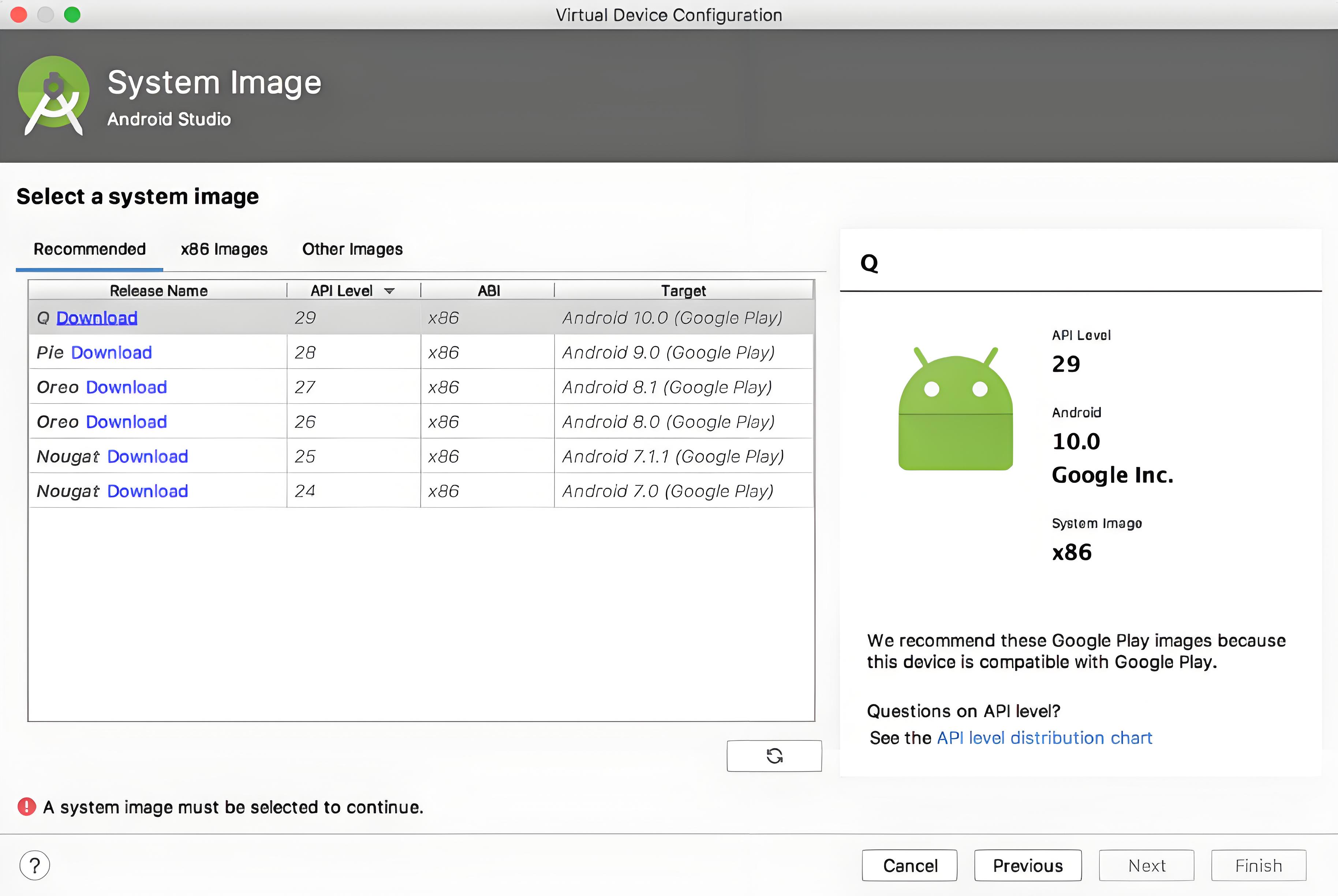Viewport: 1338px width, 896px height.
Task: Open help with the question mark icon
Action: pos(35,866)
